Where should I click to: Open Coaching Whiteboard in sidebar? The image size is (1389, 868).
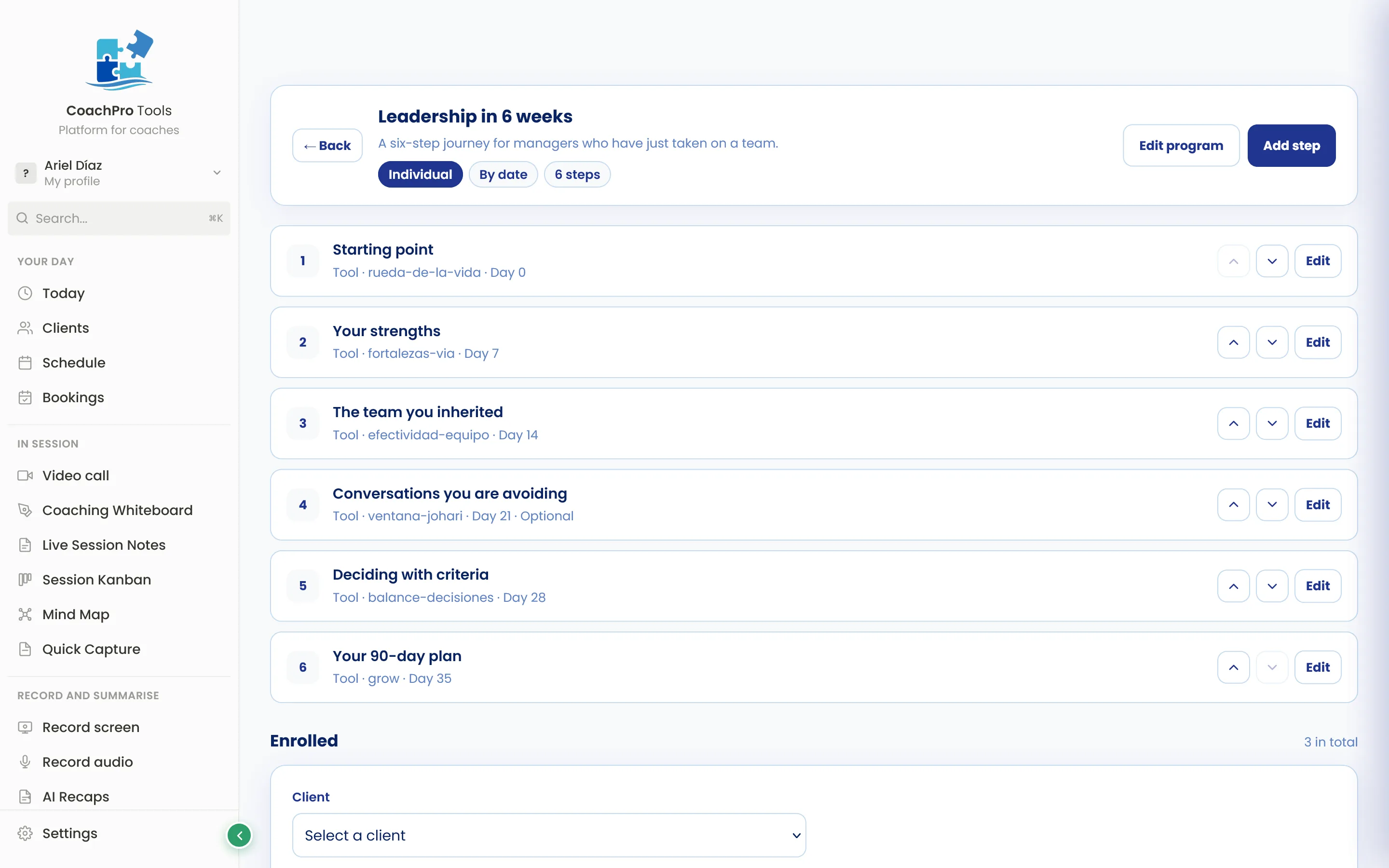(117, 510)
